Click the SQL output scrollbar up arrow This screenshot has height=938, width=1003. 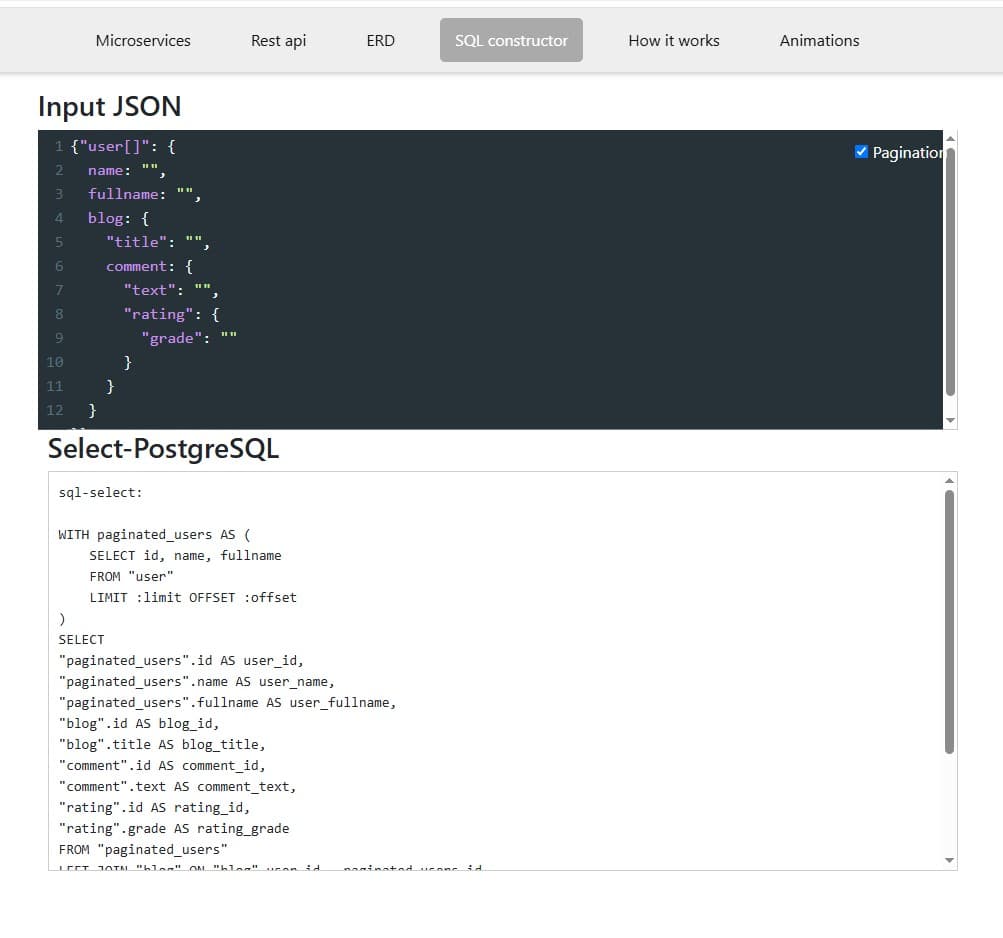949,481
